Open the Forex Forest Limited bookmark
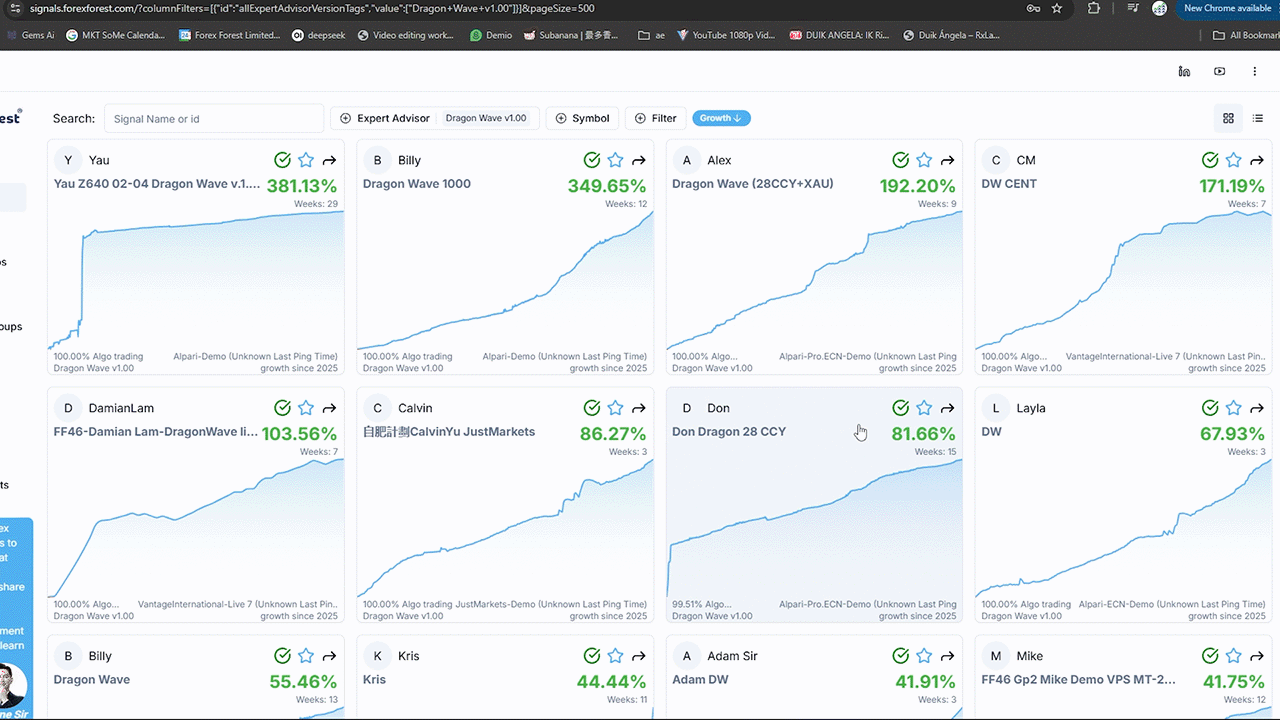This screenshot has height=720, width=1280. 229,35
